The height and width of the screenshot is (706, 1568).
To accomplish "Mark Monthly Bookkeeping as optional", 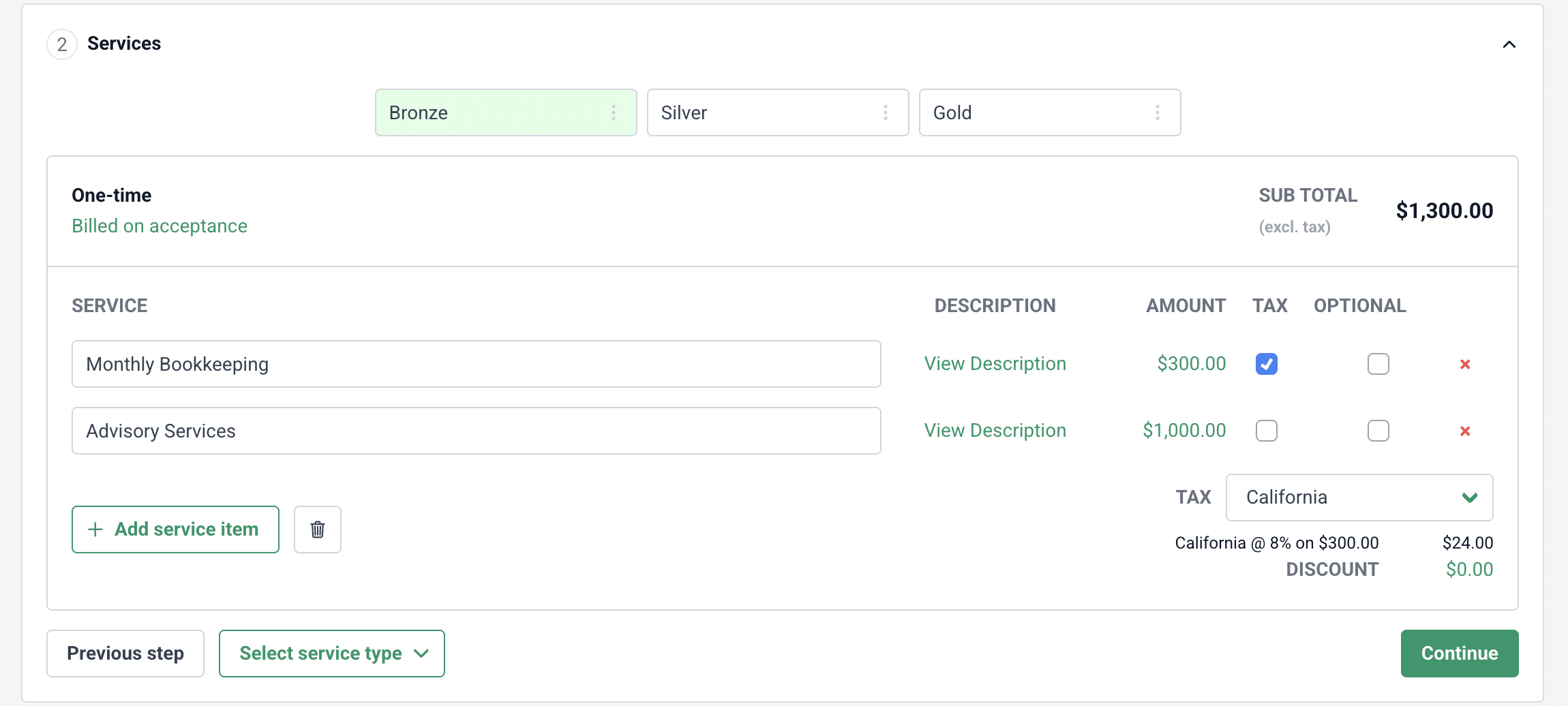I will 1378,364.
